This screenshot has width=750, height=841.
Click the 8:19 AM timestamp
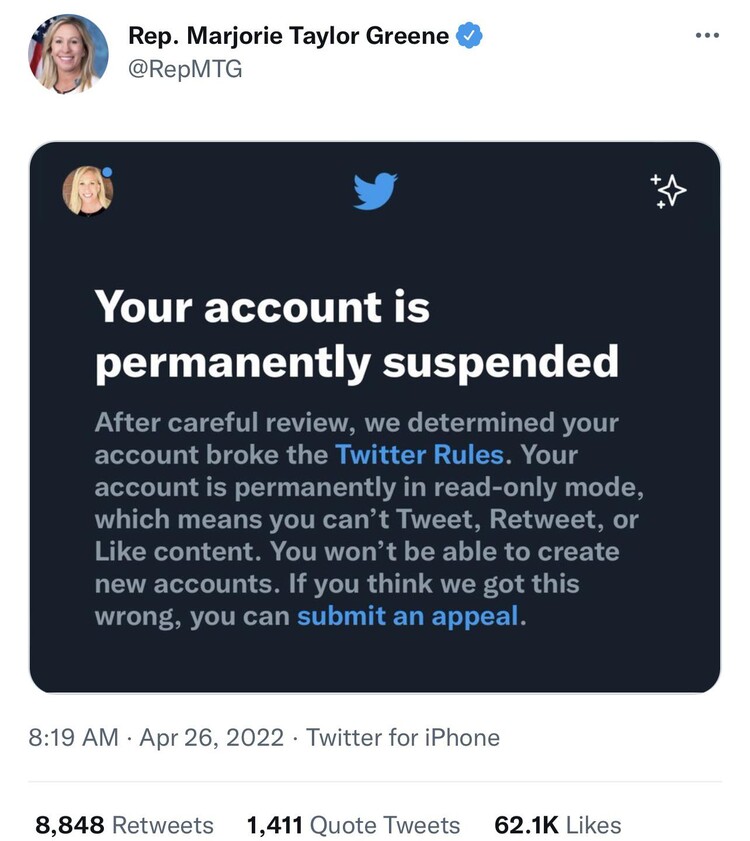click(76, 738)
